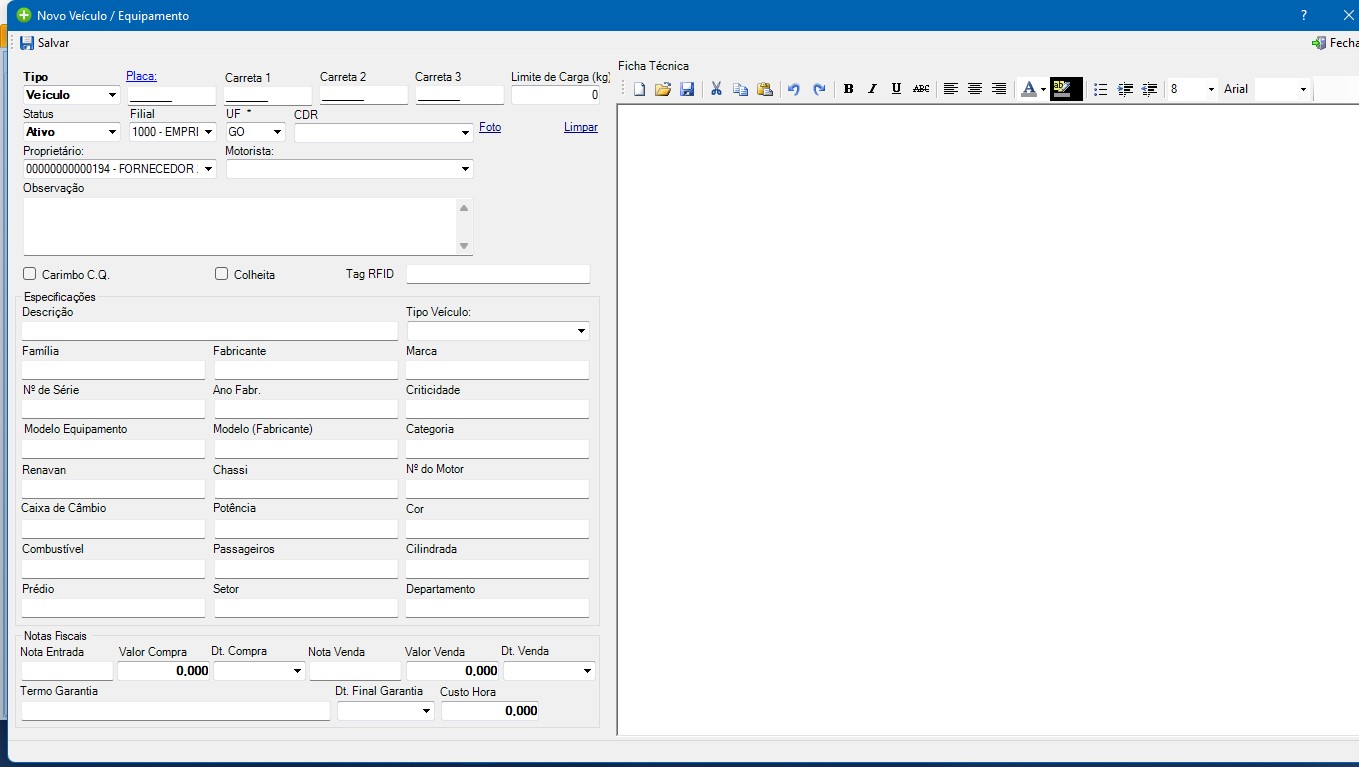Screen dimensions: 1359x767
Task: Enable the Carimbo C.Q. checkbox
Action: pos(30,274)
